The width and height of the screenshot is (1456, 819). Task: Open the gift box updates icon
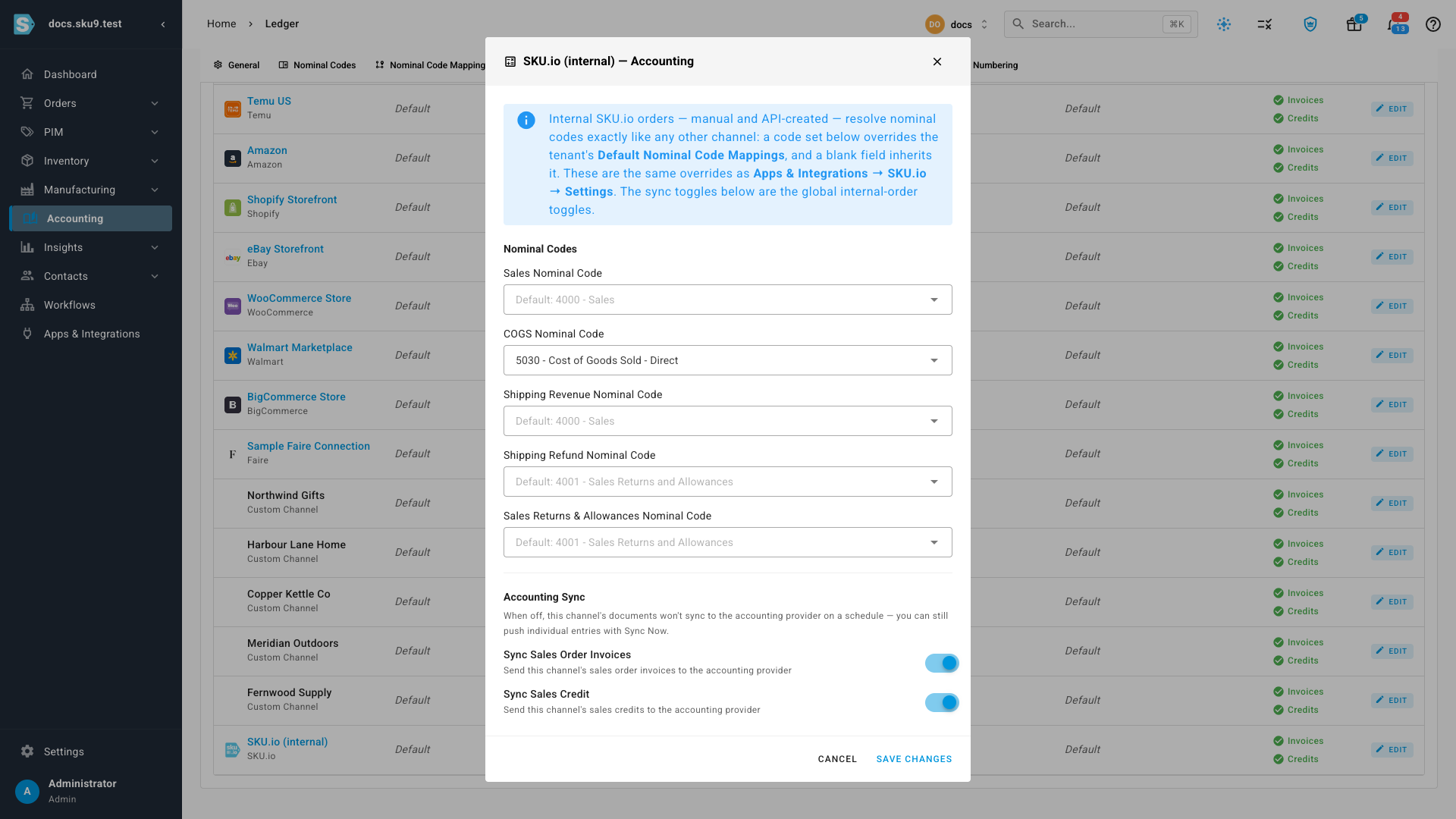[1354, 24]
